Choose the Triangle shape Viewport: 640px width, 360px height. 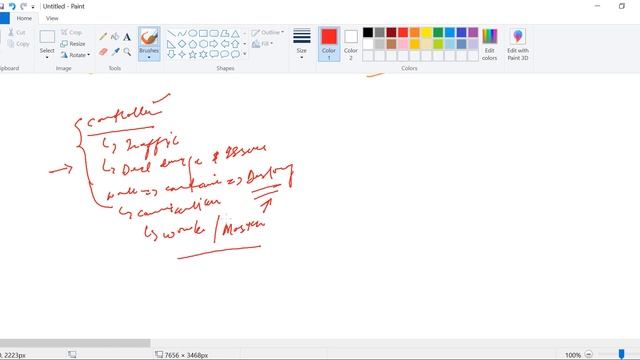[235, 33]
